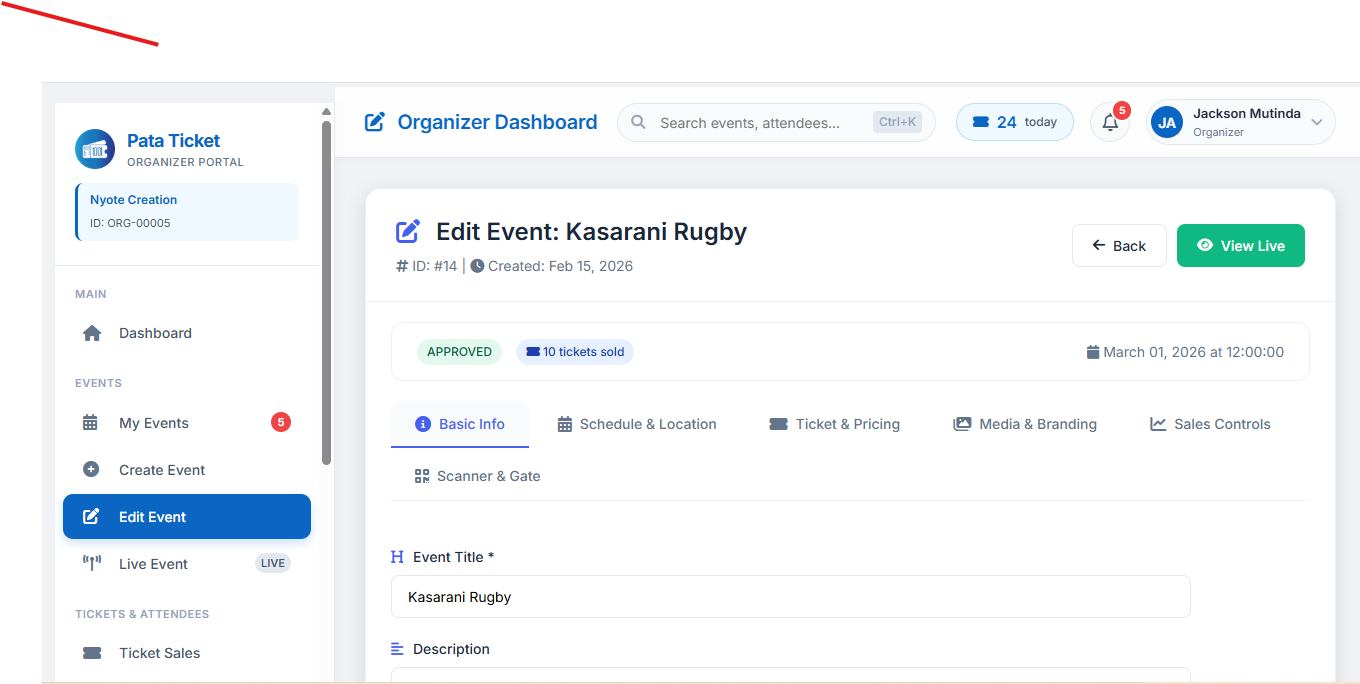
Task: Click the edit pencil icon beside Organizer Dashboard
Action: (x=374, y=121)
